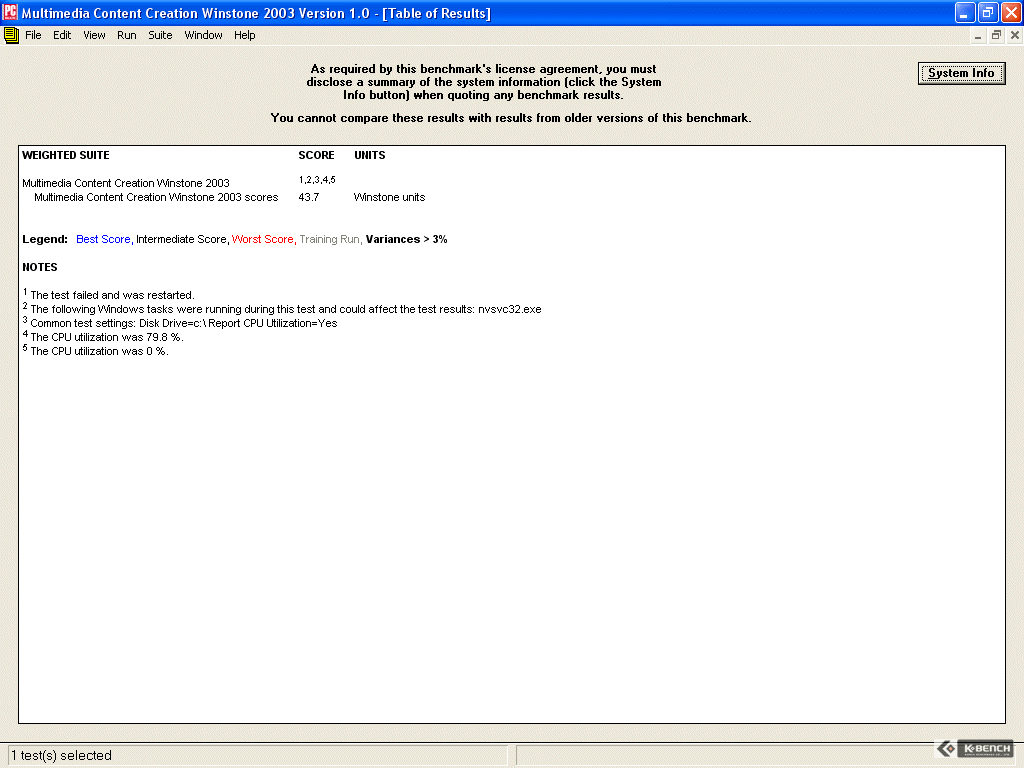The height and width of the screenshot is (768, 1024).
Task: Click the gray 'Training Run' legend text
Action: [330, 240]
